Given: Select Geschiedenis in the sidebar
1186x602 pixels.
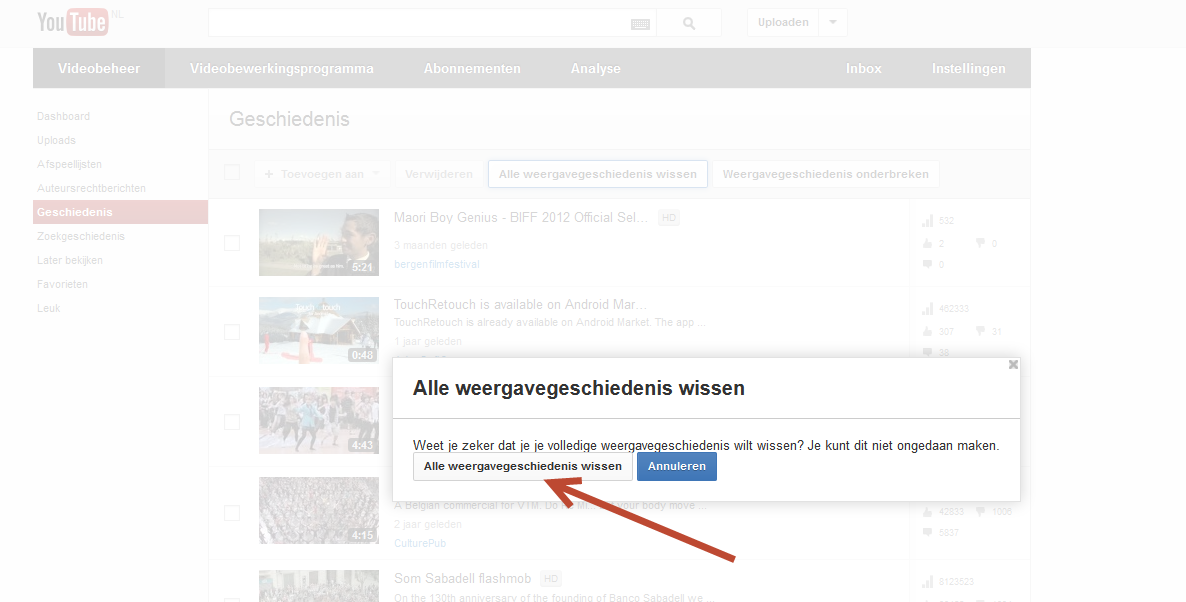Looking at the screenshot, I should click(x=120, y=212).
